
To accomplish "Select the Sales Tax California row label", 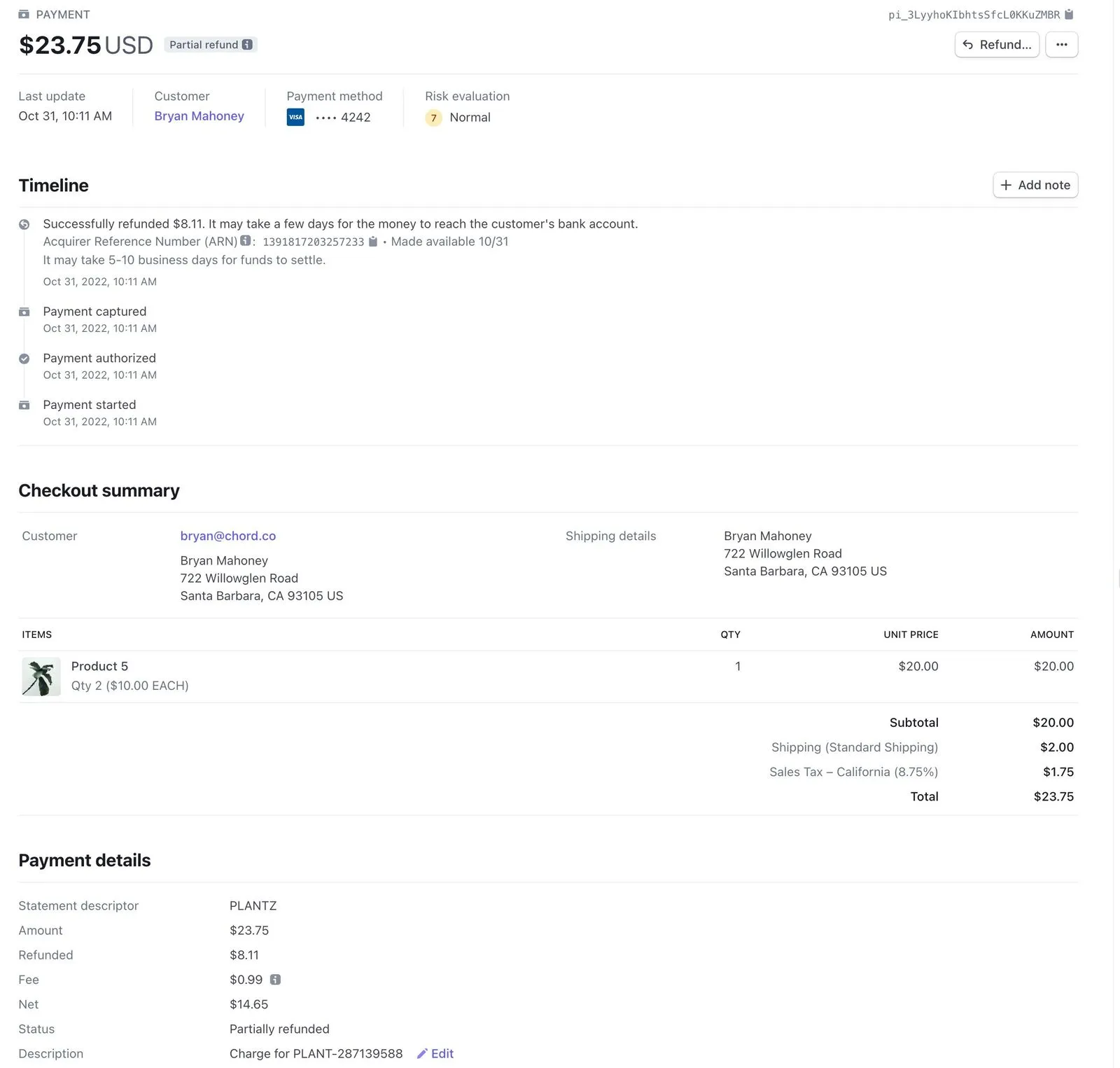I will coord(854,772).
